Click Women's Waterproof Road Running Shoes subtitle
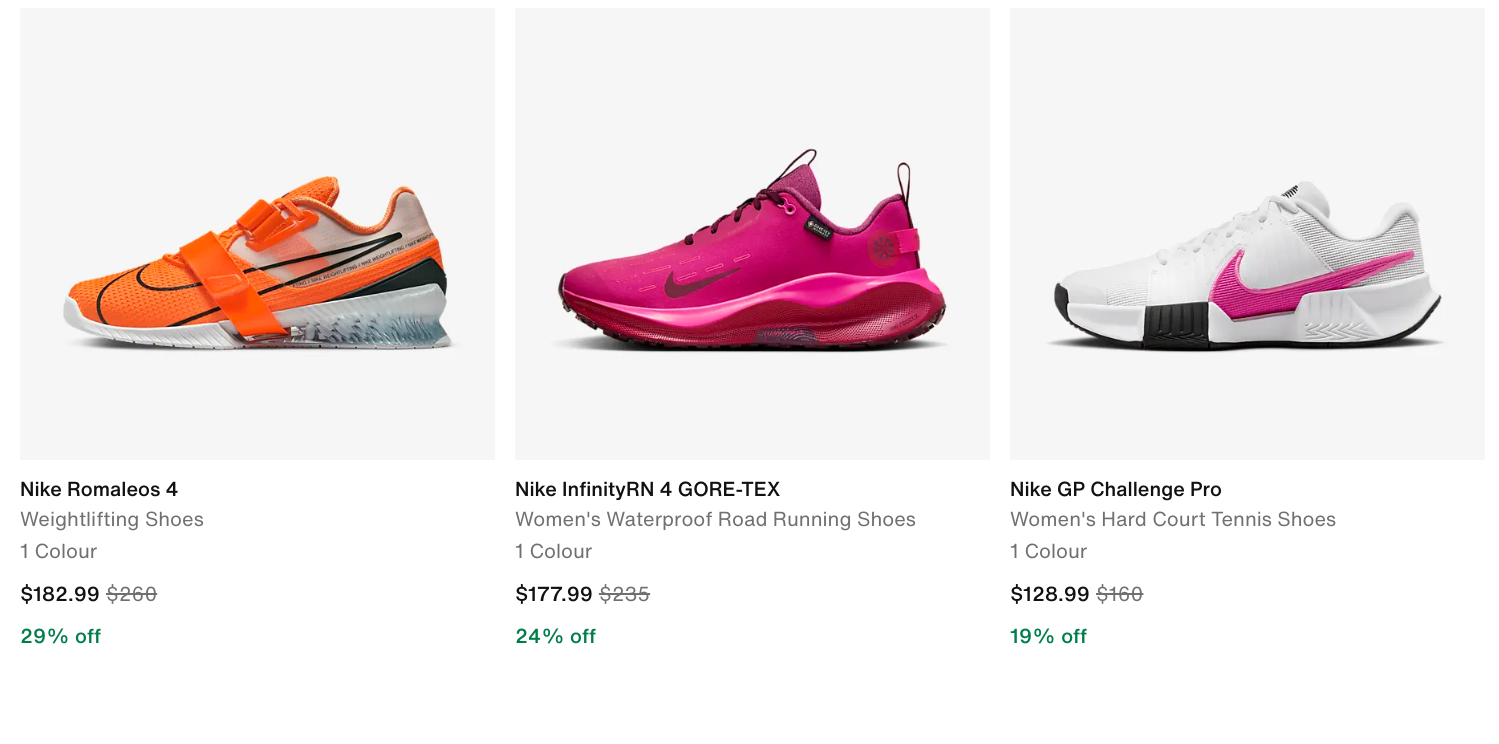Screen dimensions: 1499x744 (715, 519)
